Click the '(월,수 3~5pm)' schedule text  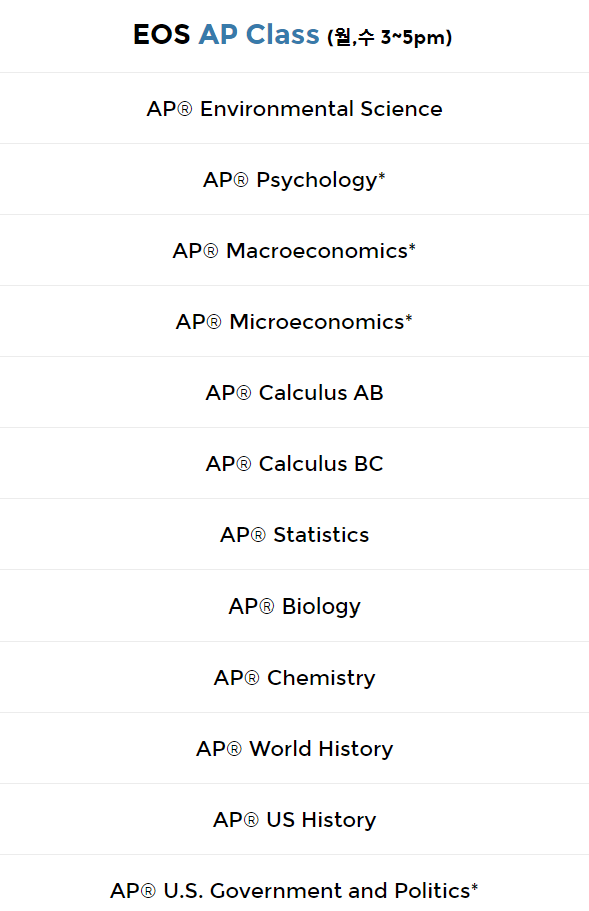click(390, 37)
